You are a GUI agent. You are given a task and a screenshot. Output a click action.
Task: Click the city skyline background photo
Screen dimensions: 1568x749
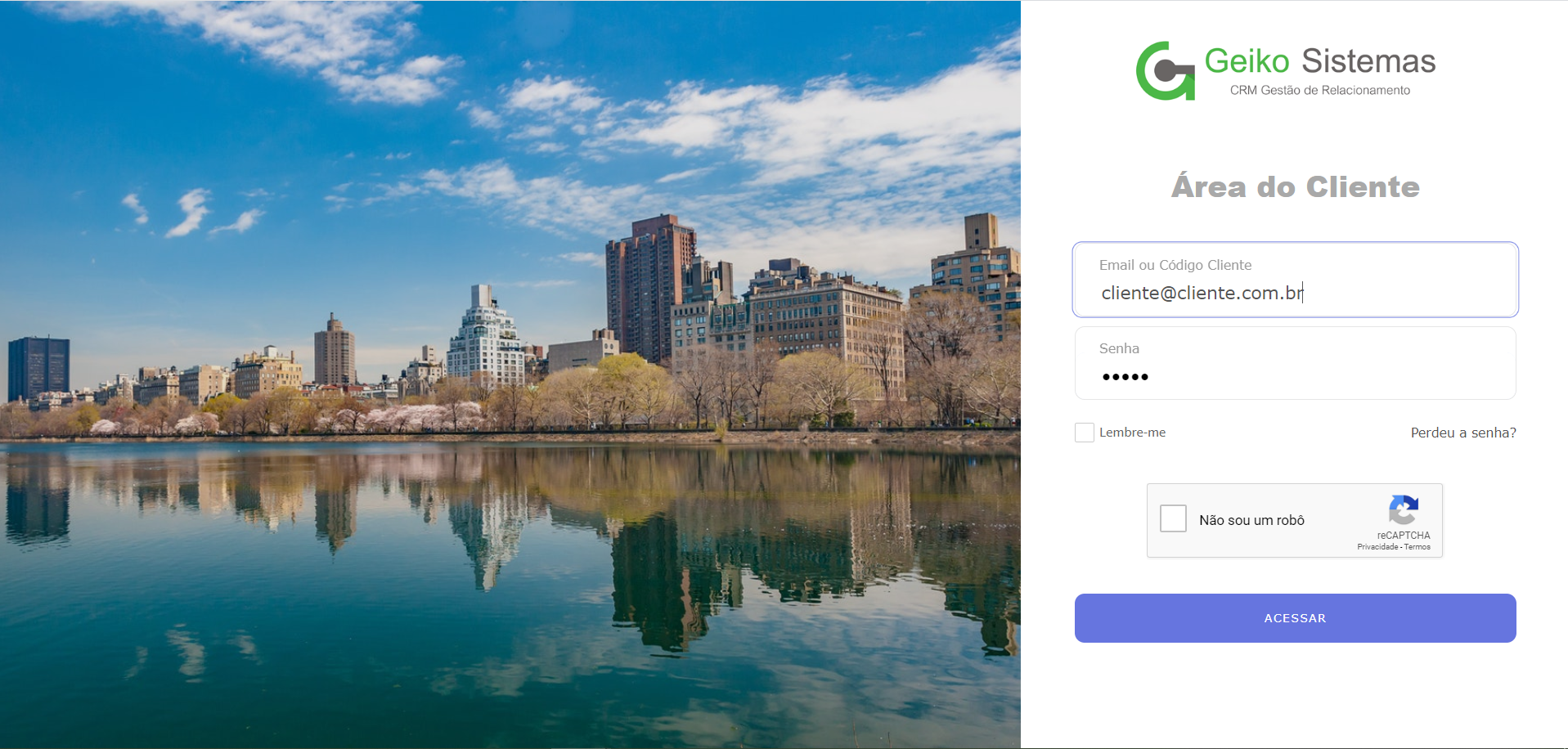coord(510,374)
